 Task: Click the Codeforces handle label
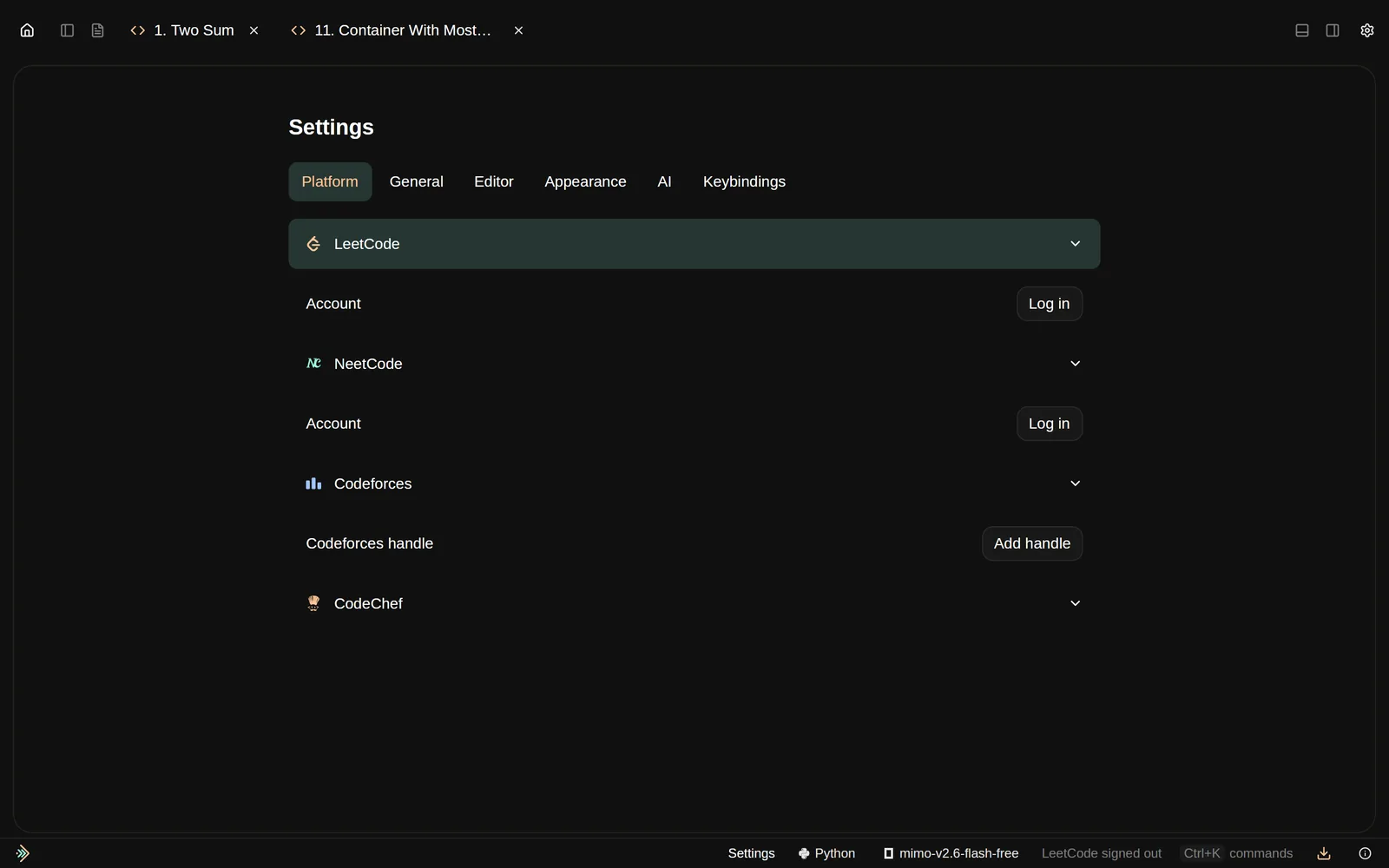click(x=369, y=543)
